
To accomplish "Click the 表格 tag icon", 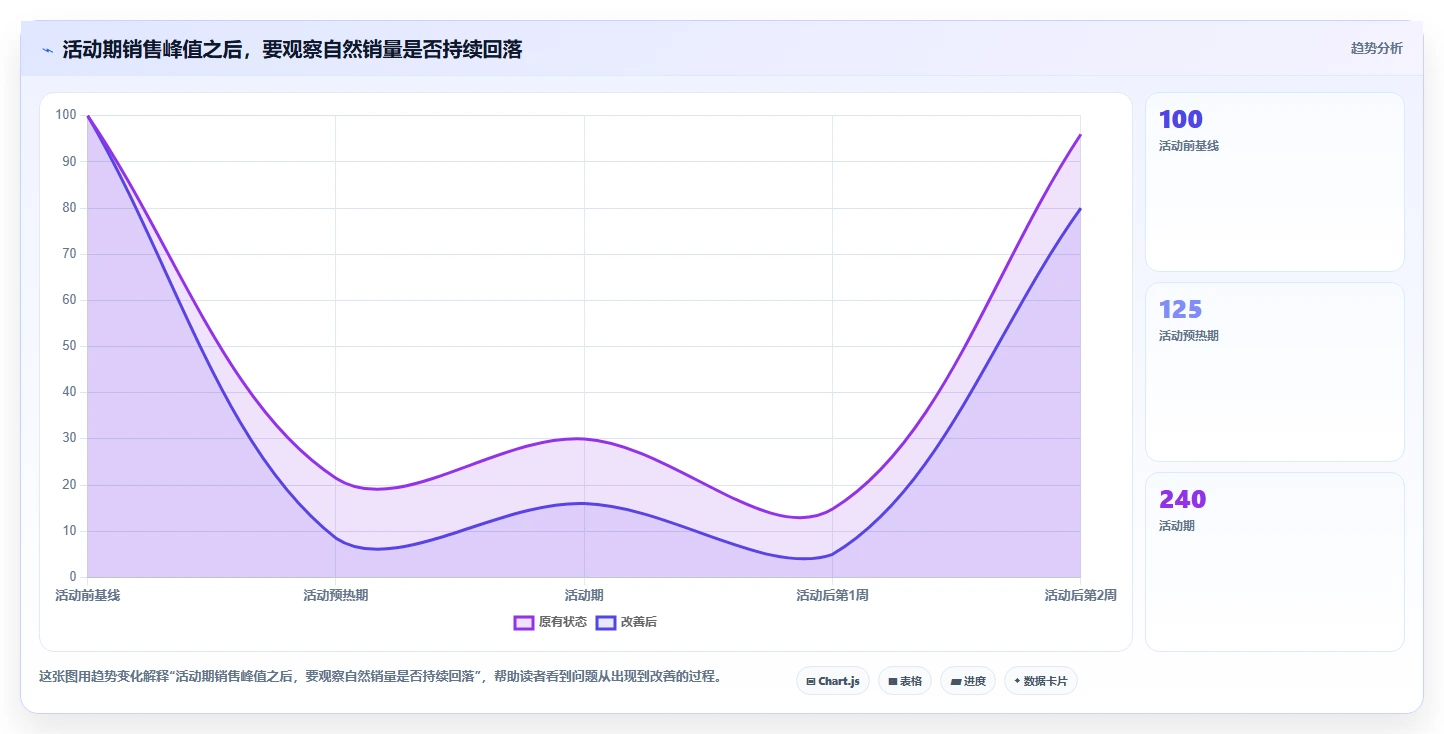I will pos(892,681).
